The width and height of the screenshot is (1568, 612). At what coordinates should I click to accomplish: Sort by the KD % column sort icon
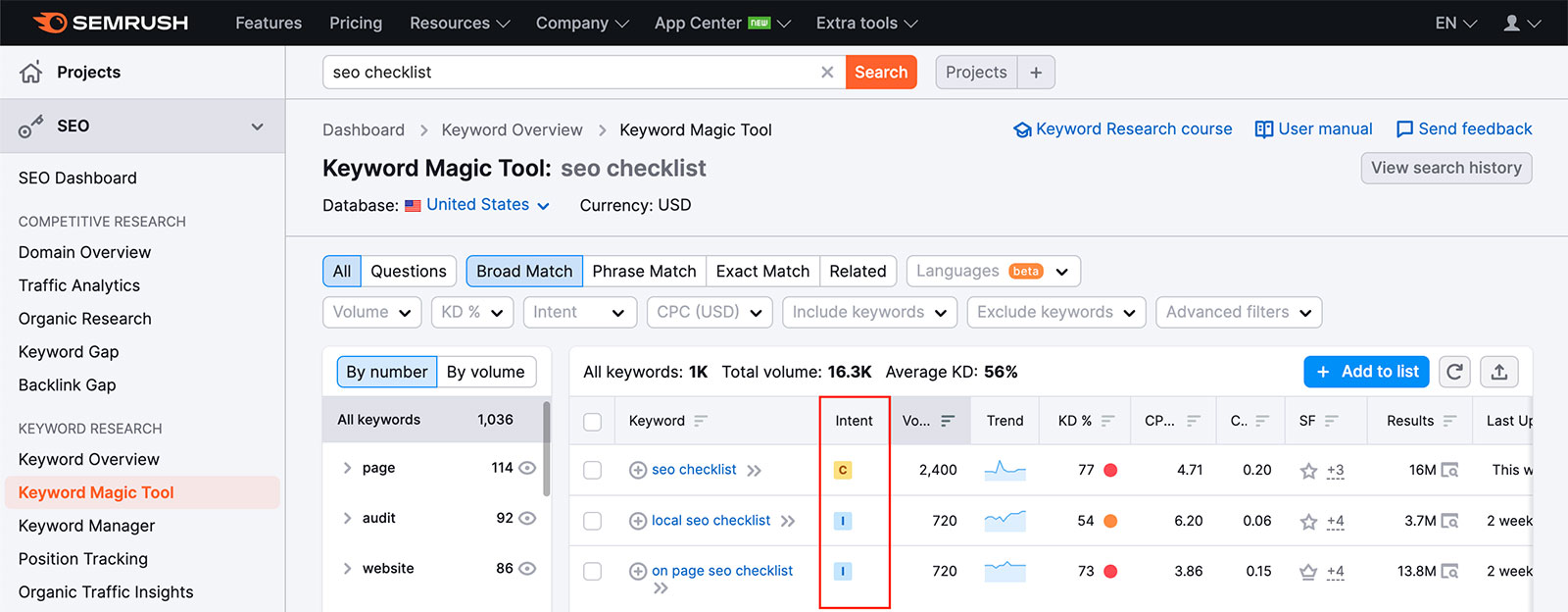coord(1108,421)
